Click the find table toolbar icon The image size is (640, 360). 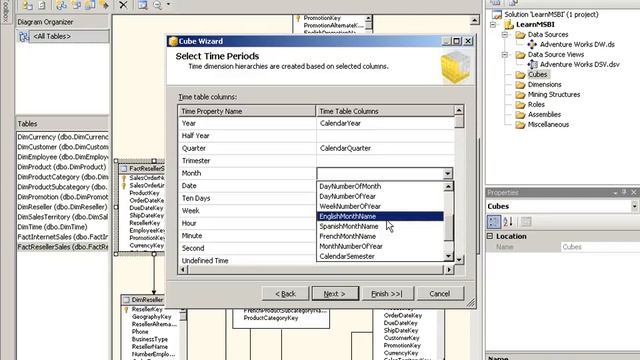[142, 5]
